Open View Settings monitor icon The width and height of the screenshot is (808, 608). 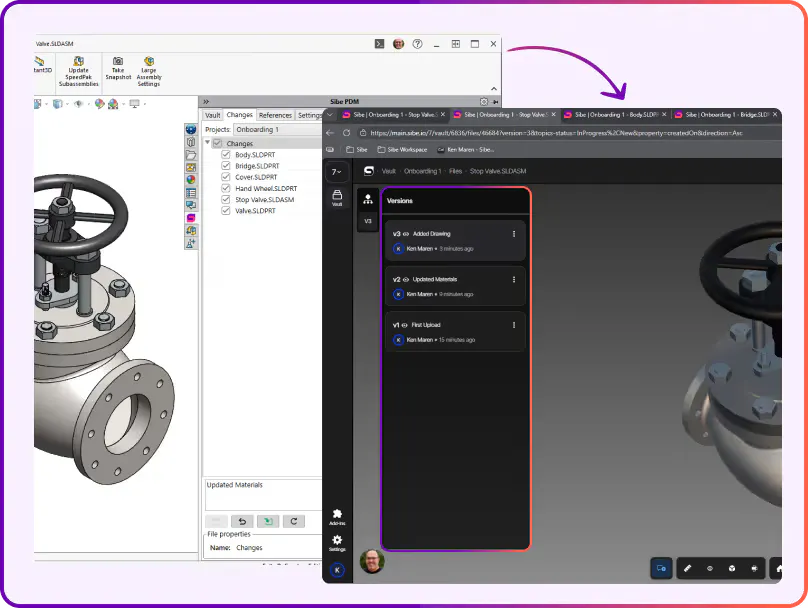point(134,104)
